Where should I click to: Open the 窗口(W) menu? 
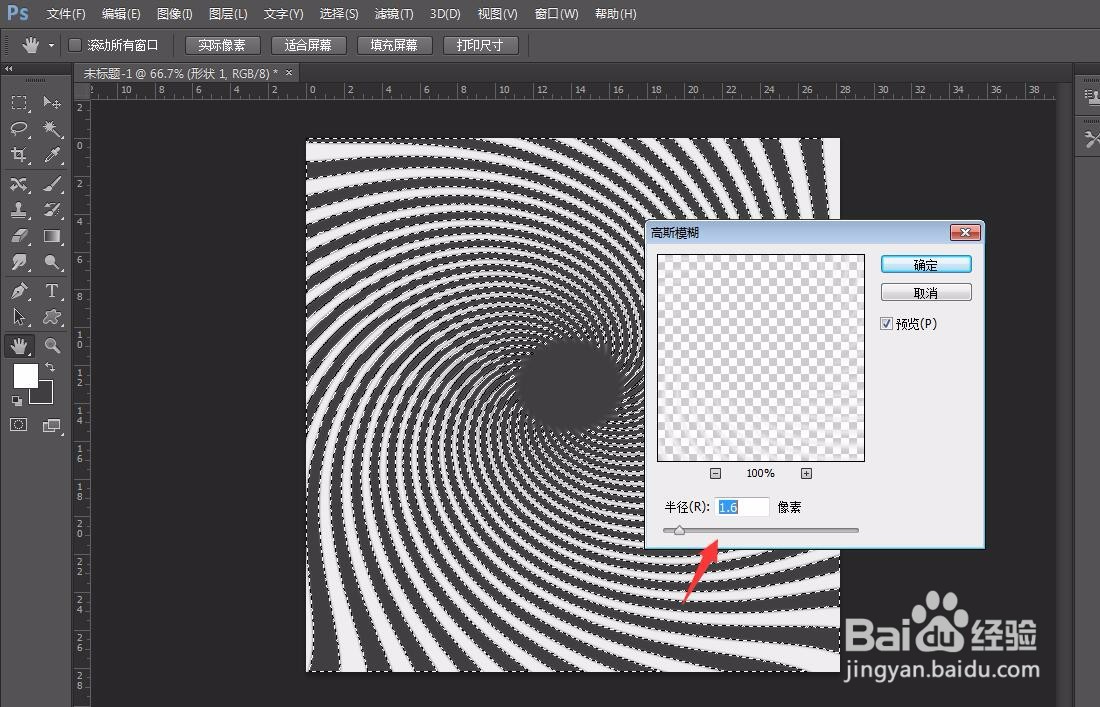click(x=556, y=13)
